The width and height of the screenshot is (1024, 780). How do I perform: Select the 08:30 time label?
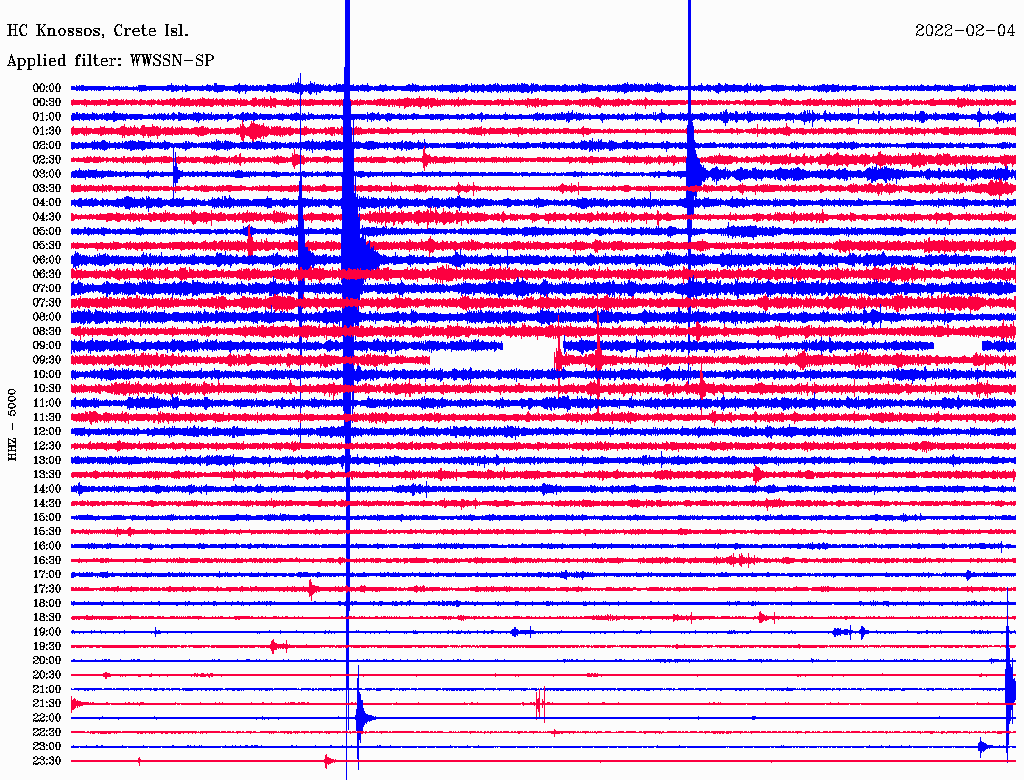click(47, 332)
